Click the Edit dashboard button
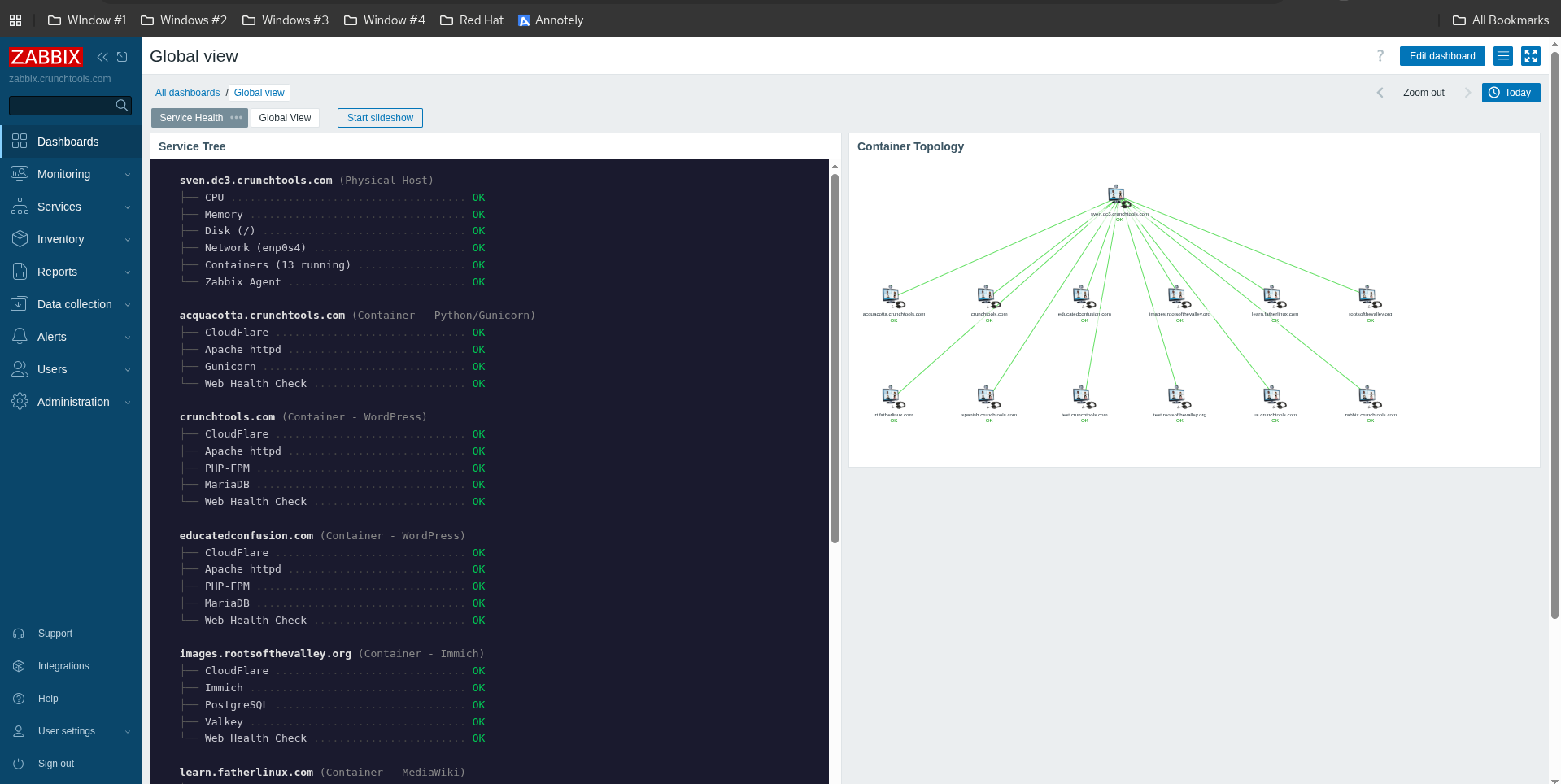 click(x=1441, y=56)
